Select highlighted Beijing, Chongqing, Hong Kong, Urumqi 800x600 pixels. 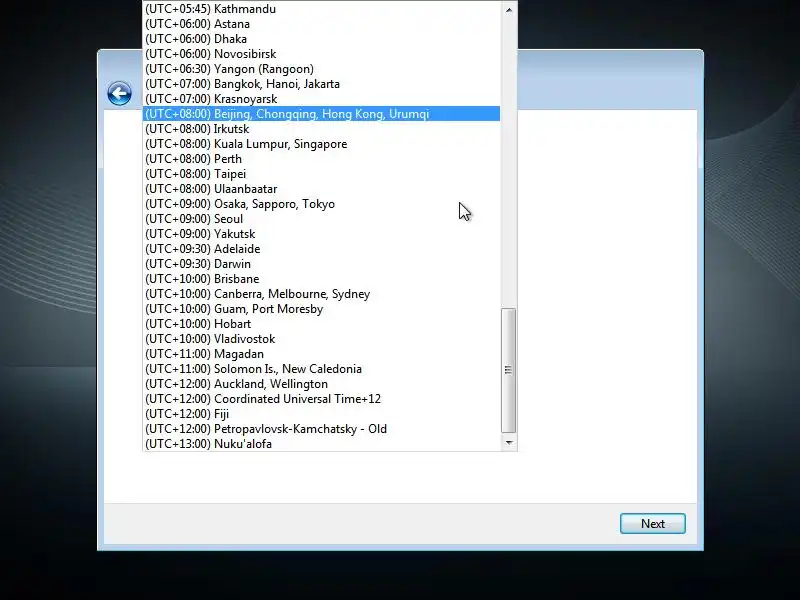coord(321,114)
